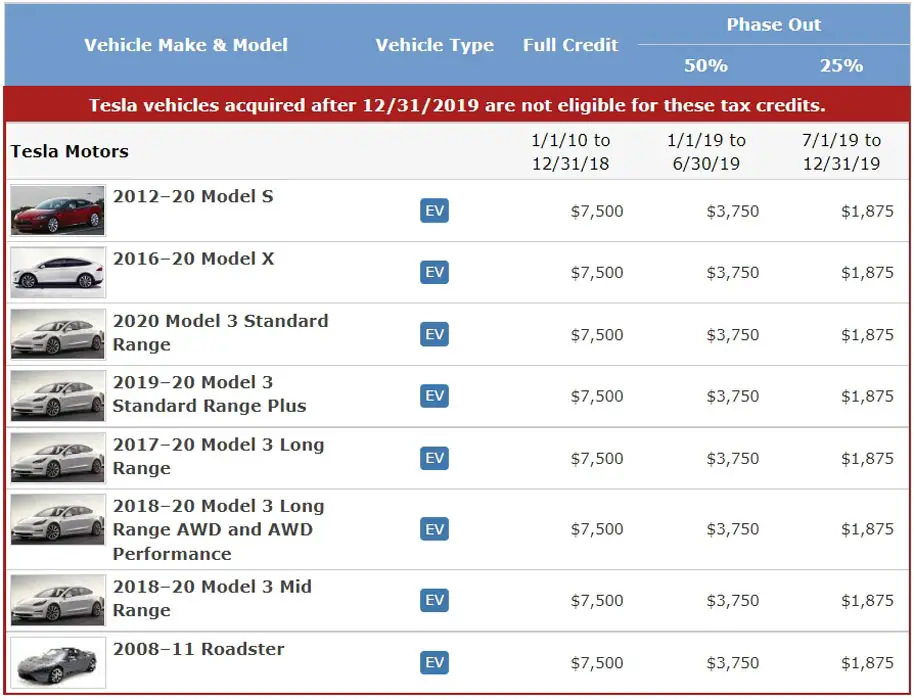The image size is (914, 700).
Task: Open thumbnail for Model 3 Standard Range Plus
Action: pyautogui.click(x=58, y=396)
